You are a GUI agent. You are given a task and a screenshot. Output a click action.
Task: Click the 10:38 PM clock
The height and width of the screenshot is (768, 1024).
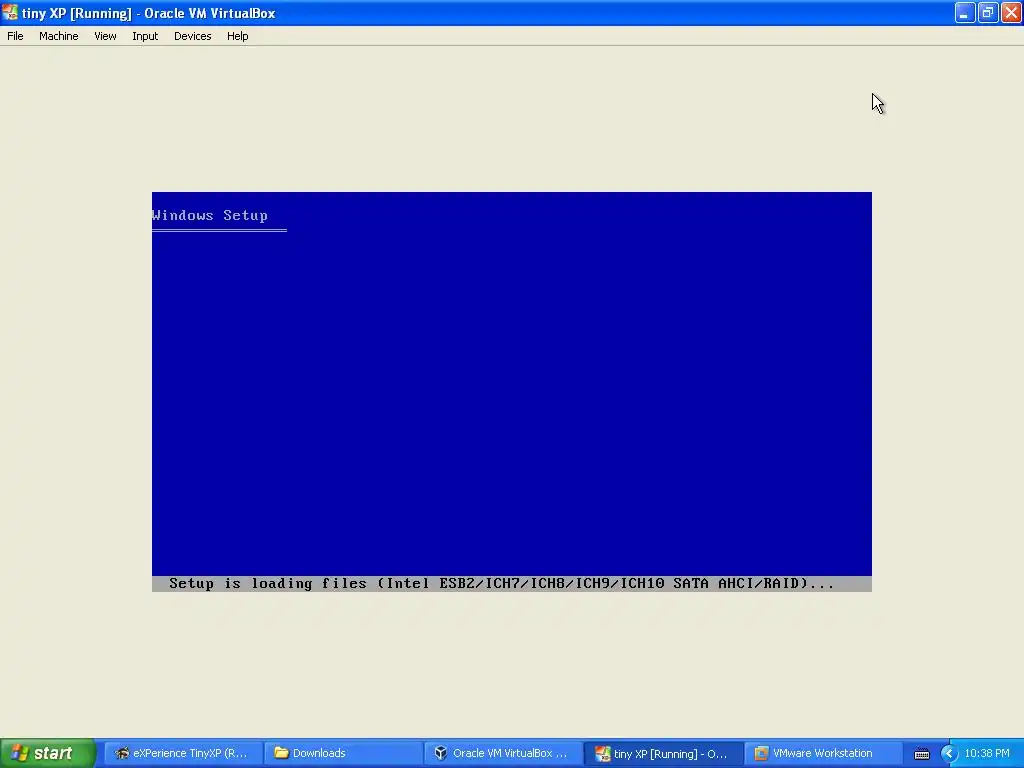click(987, 753)
